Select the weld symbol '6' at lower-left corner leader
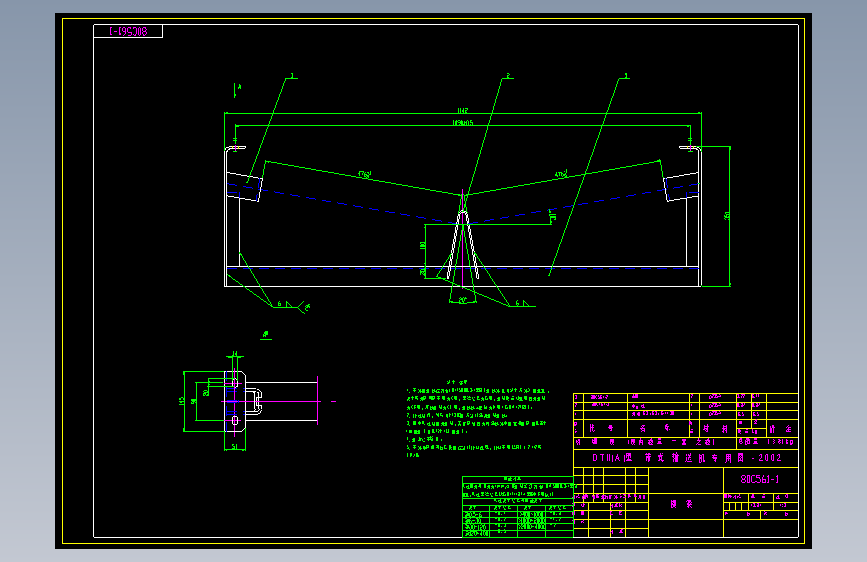The height and width of the screenshot is (562, 867). [x=280, y=304]
